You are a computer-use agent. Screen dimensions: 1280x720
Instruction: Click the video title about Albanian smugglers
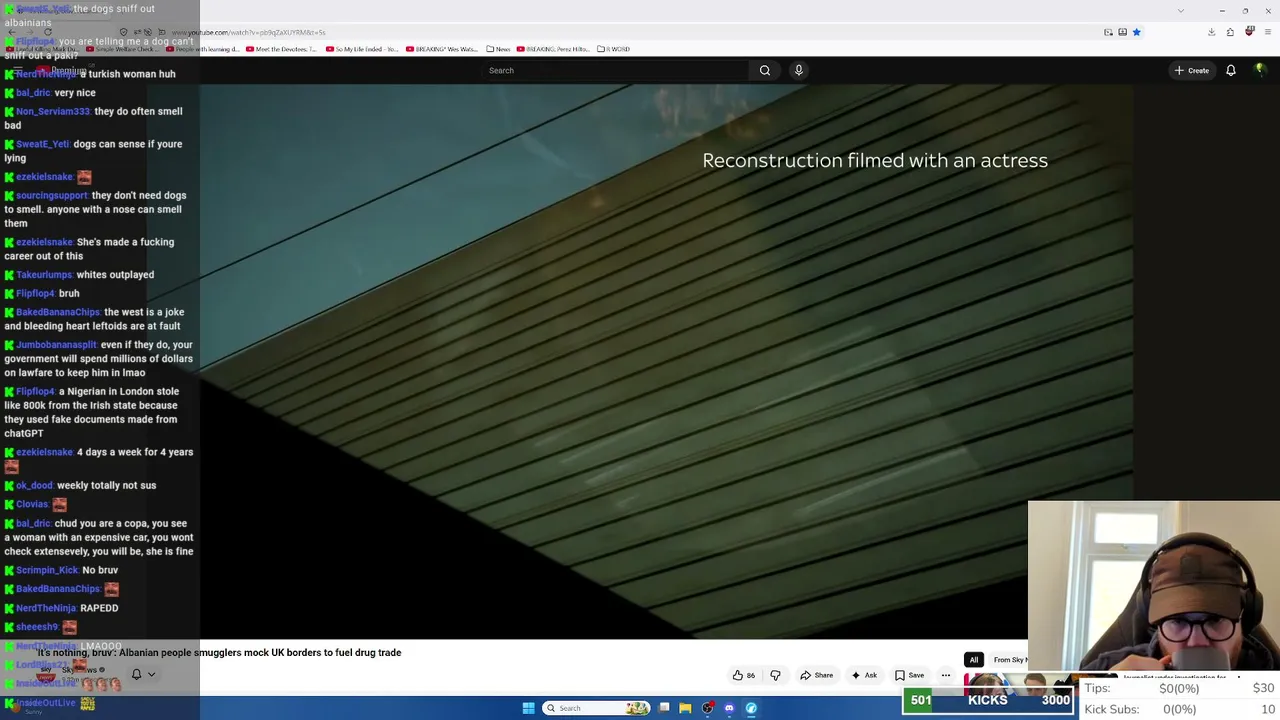click(219, 652)
